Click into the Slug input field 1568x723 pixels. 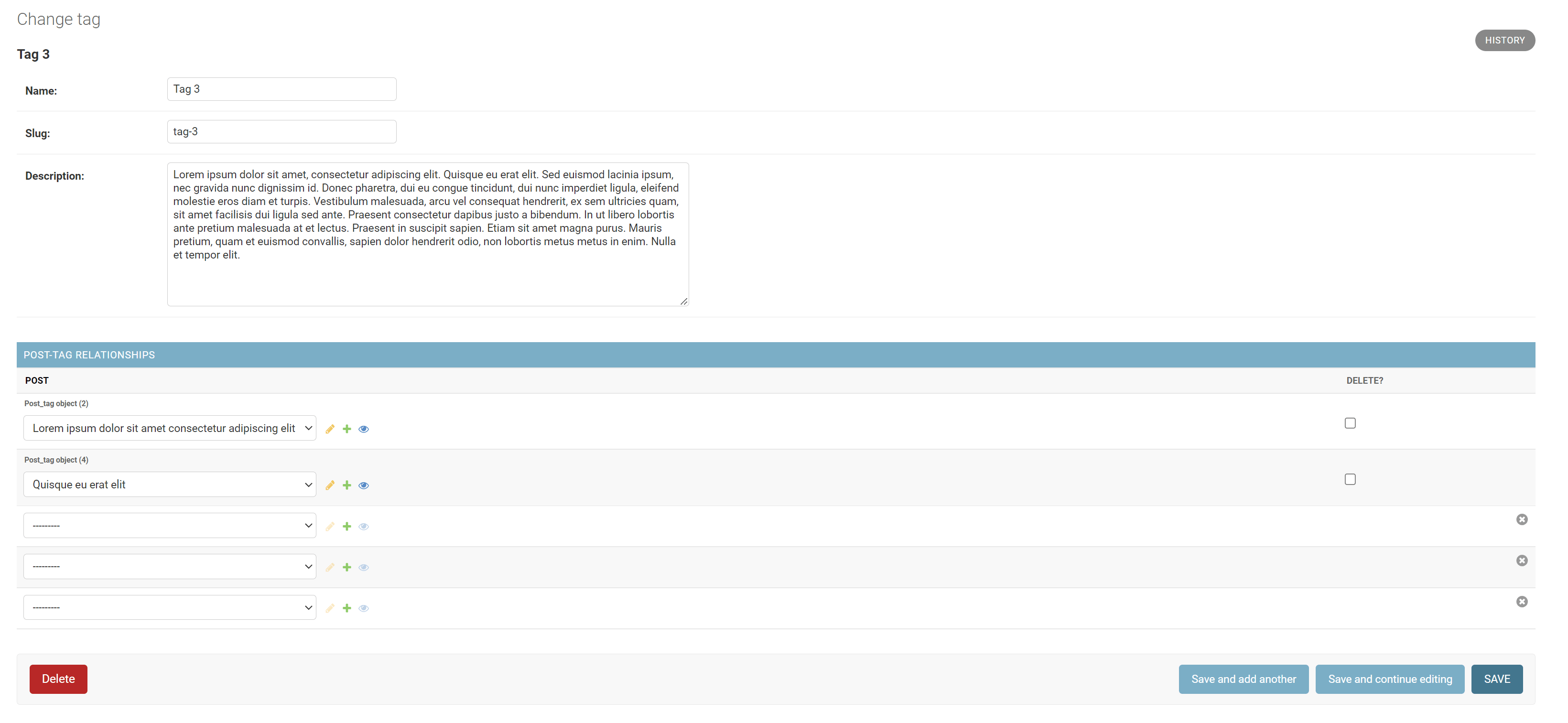281,131
